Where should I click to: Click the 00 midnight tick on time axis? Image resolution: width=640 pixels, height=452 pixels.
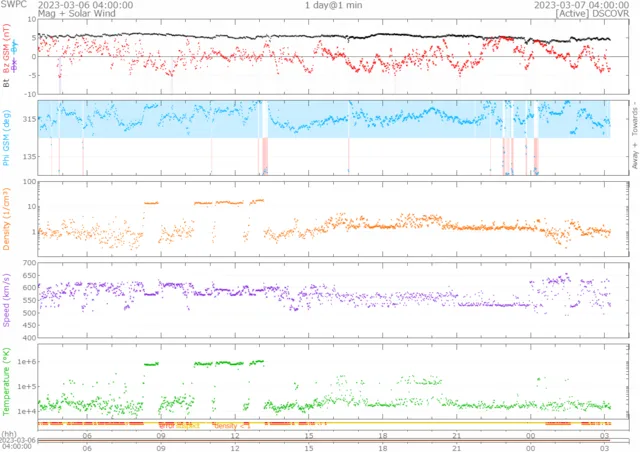pos(529,436)
